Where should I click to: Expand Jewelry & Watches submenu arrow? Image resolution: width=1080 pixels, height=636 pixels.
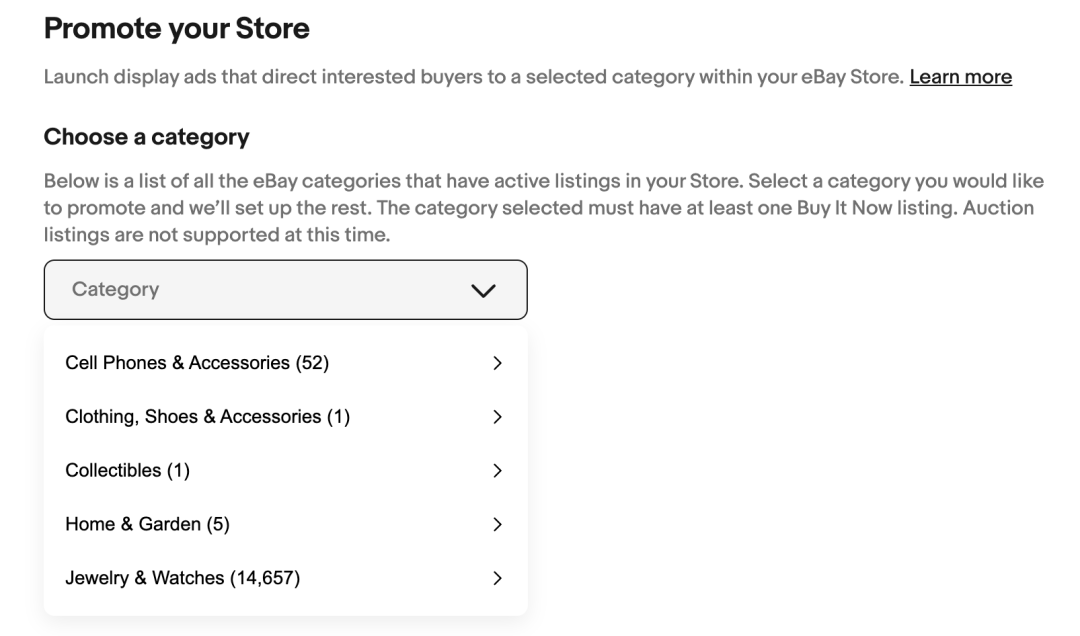497,578
